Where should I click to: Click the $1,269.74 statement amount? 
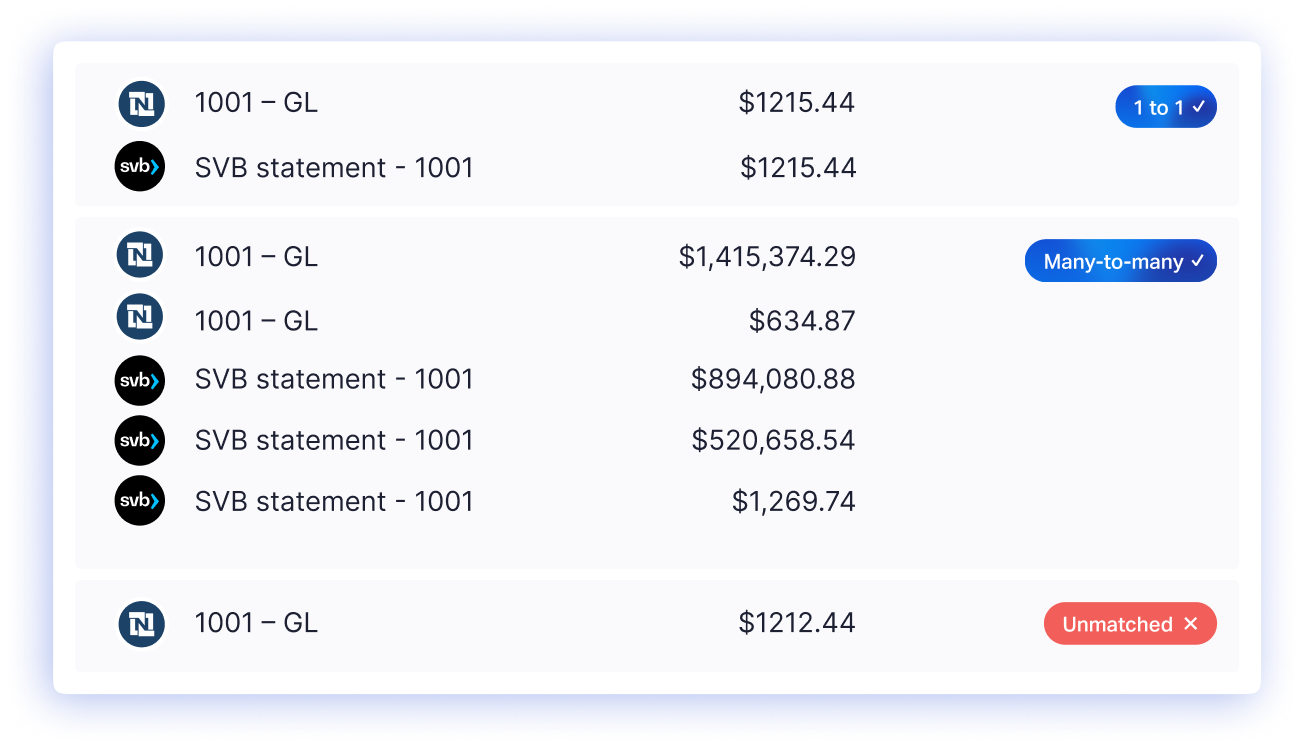point(793,501)
